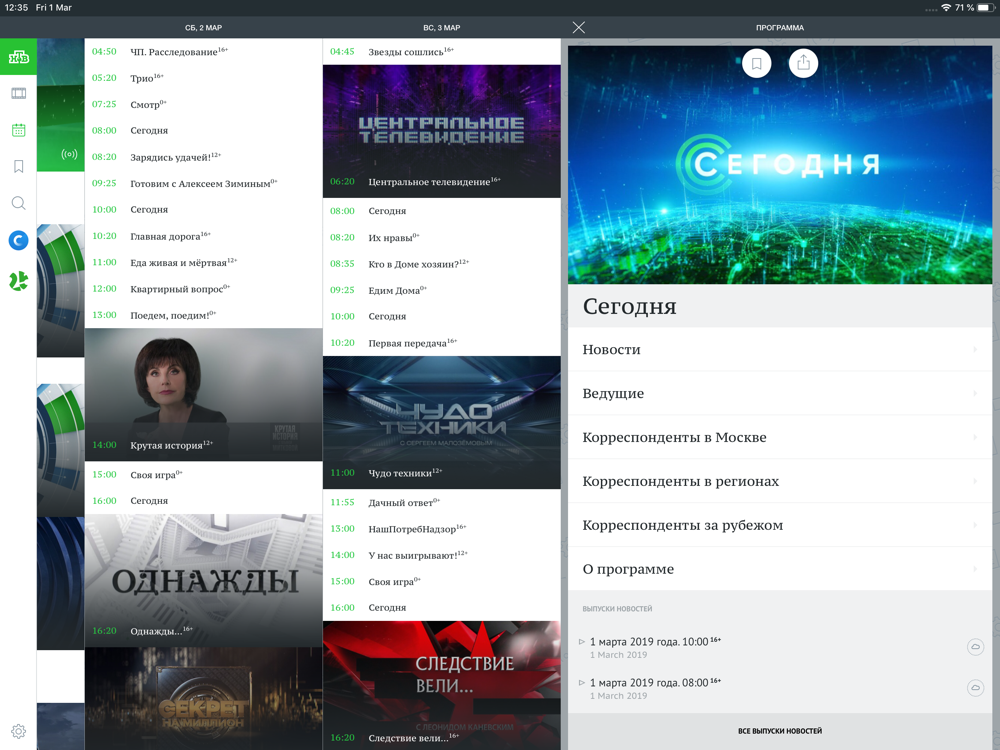Screen dimensions: 1000x750
Task: Select 04:45 Звезды сошлись
Action: (441, 52)
